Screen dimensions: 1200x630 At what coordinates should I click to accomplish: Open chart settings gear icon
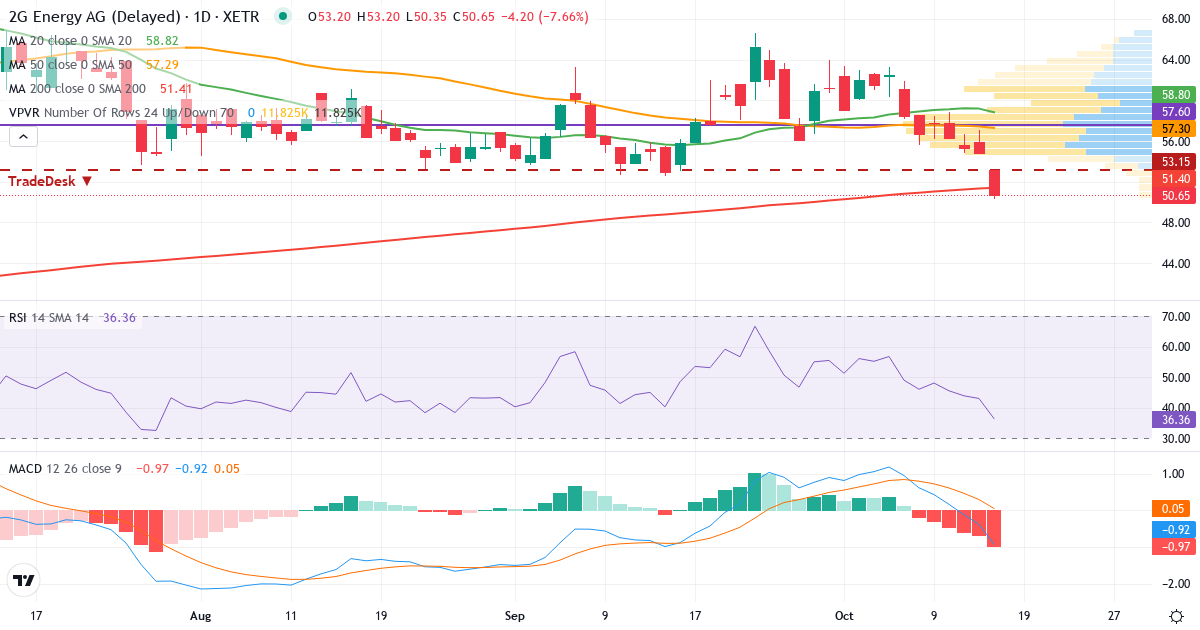click(1176, 614)
